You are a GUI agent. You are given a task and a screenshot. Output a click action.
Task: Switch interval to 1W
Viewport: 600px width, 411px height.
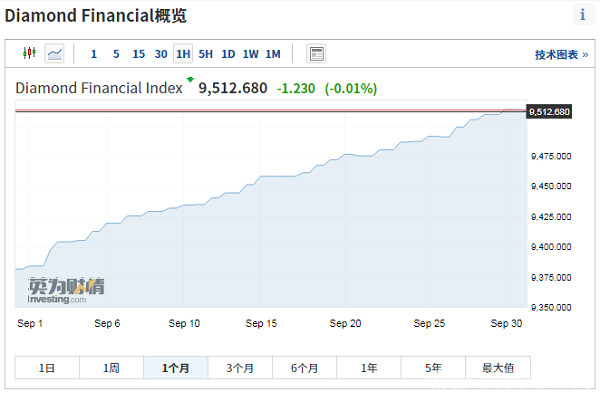(x=250, y=54)
